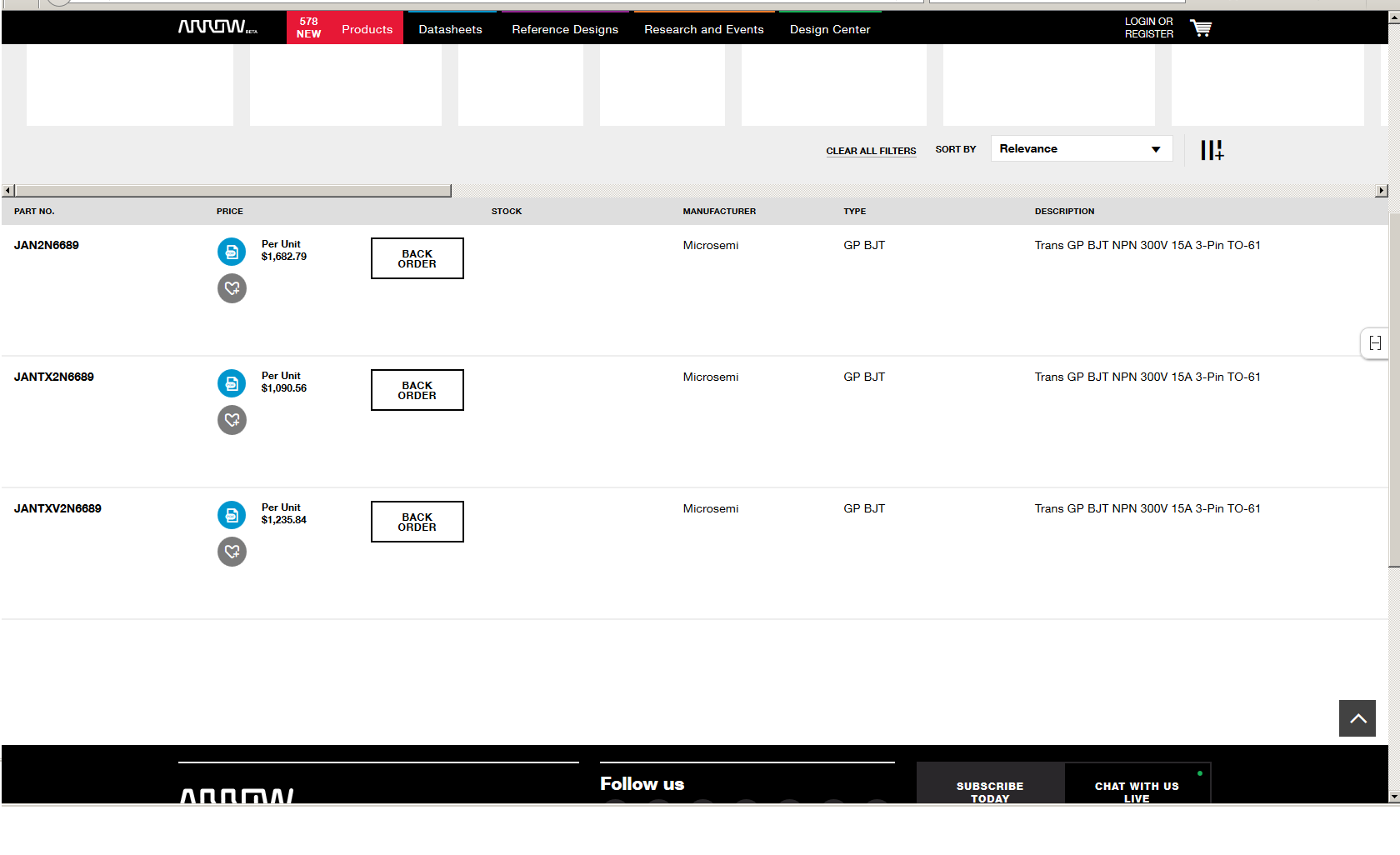Click Microsemi in JANTX2N6689 row

[711, 377]
